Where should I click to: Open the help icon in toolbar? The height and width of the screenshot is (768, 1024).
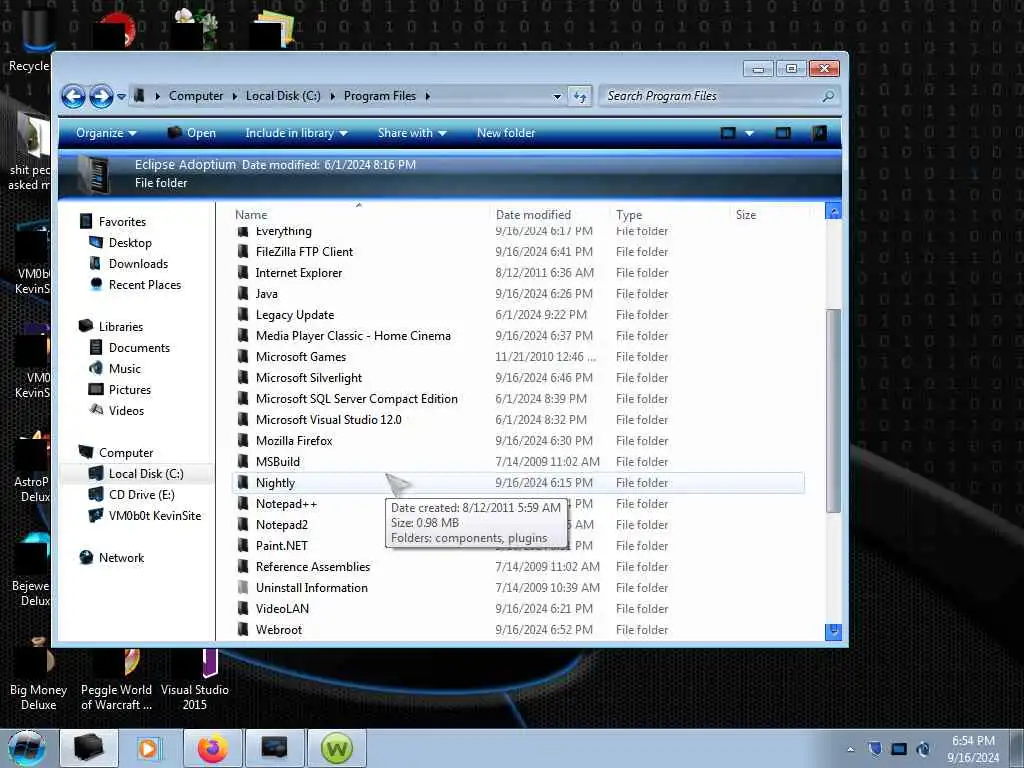(x=819, y=133)
